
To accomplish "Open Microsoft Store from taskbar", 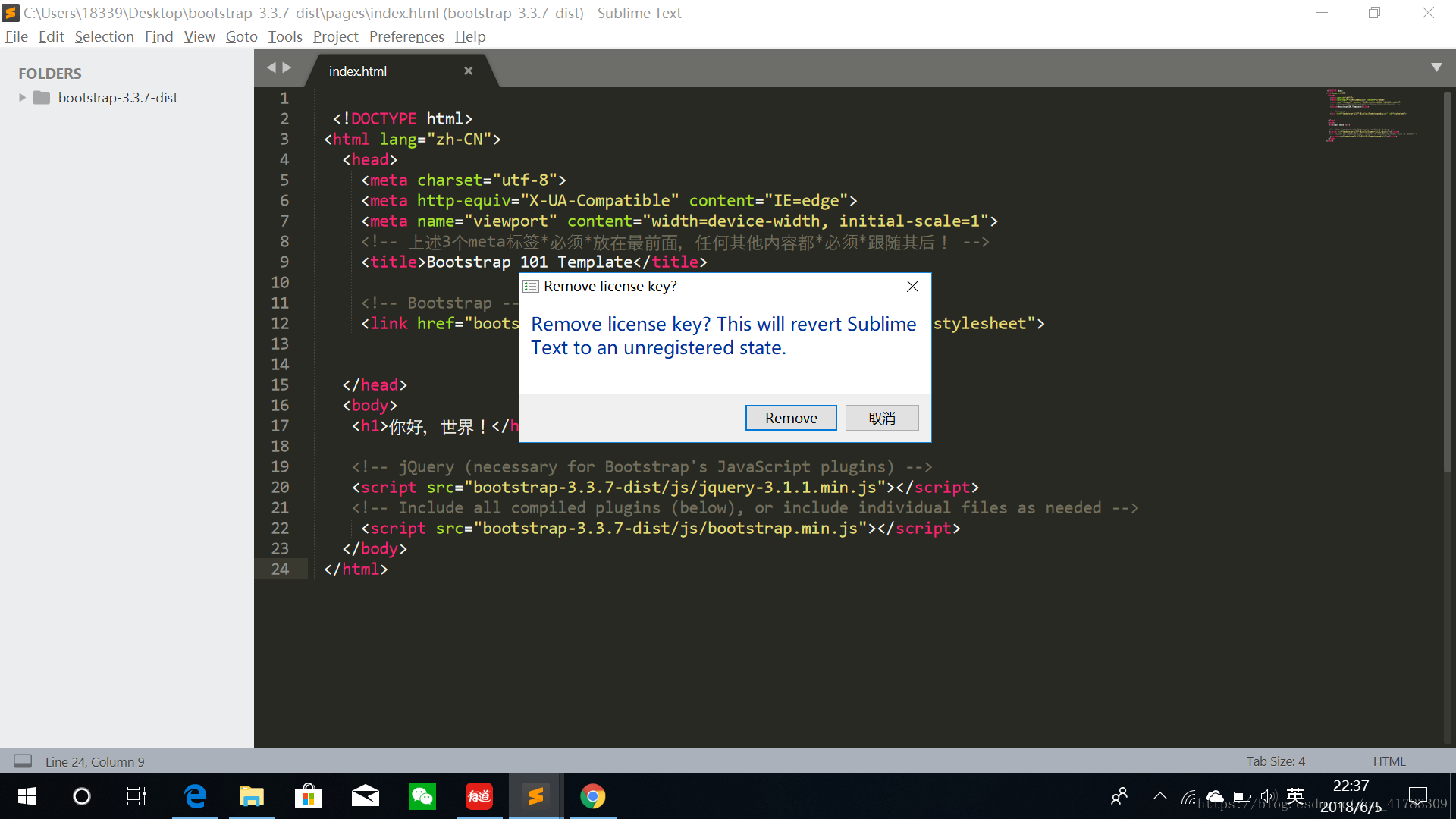I will coord(308,796).
